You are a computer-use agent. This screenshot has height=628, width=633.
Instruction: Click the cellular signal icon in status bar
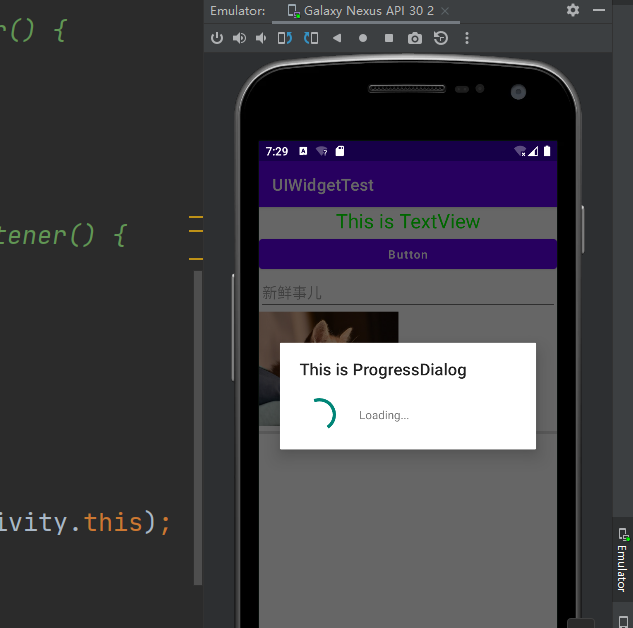(x=533, y=151)
